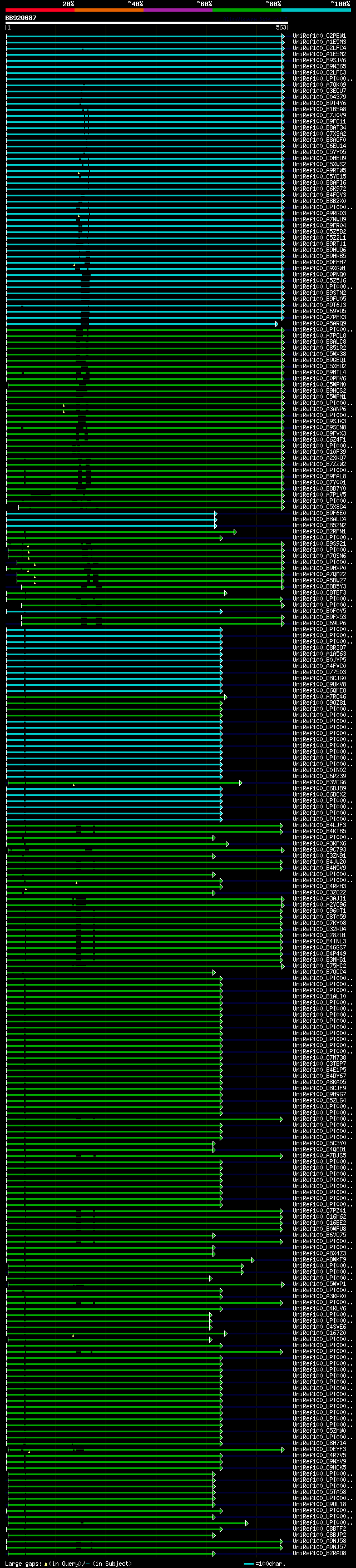
Task: Open UniRef100_B9F6E0 entry
Action: (x=319, y=512)
